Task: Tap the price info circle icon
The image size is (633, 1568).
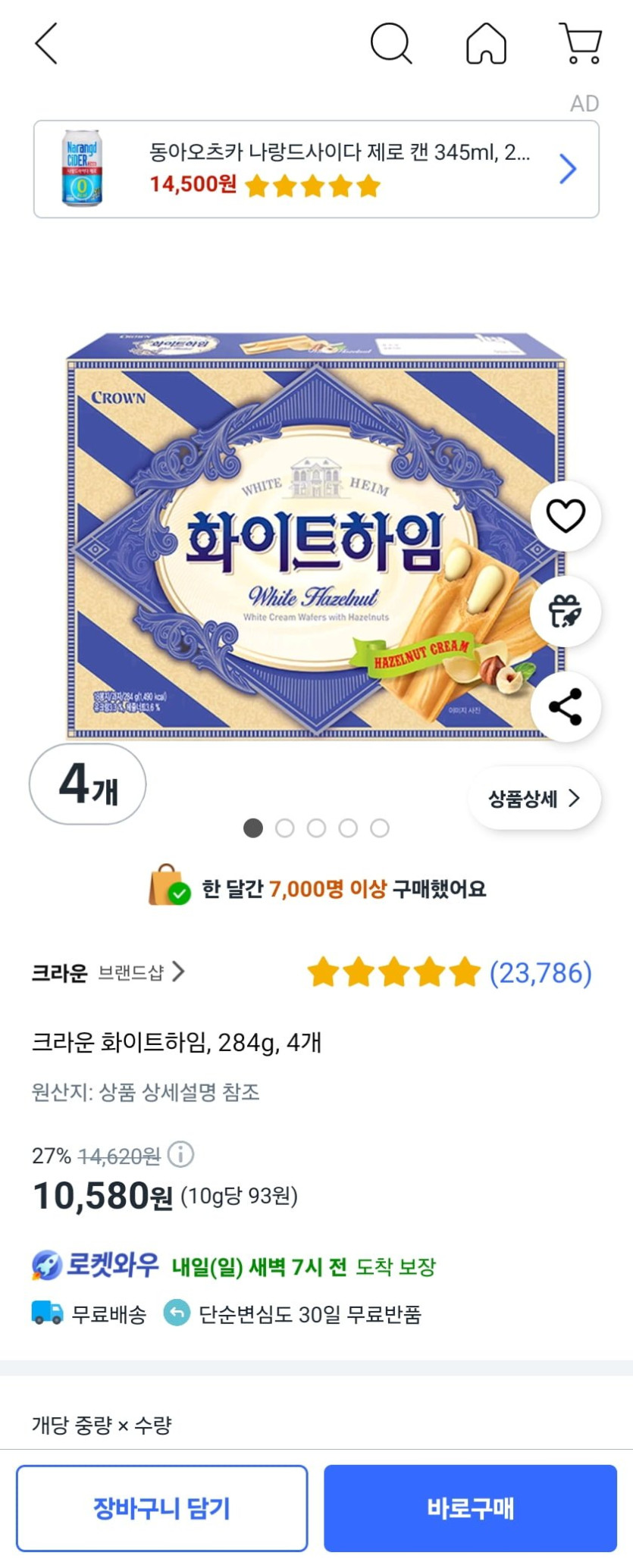Action: pyautogui.click(x=180, y=1154)
